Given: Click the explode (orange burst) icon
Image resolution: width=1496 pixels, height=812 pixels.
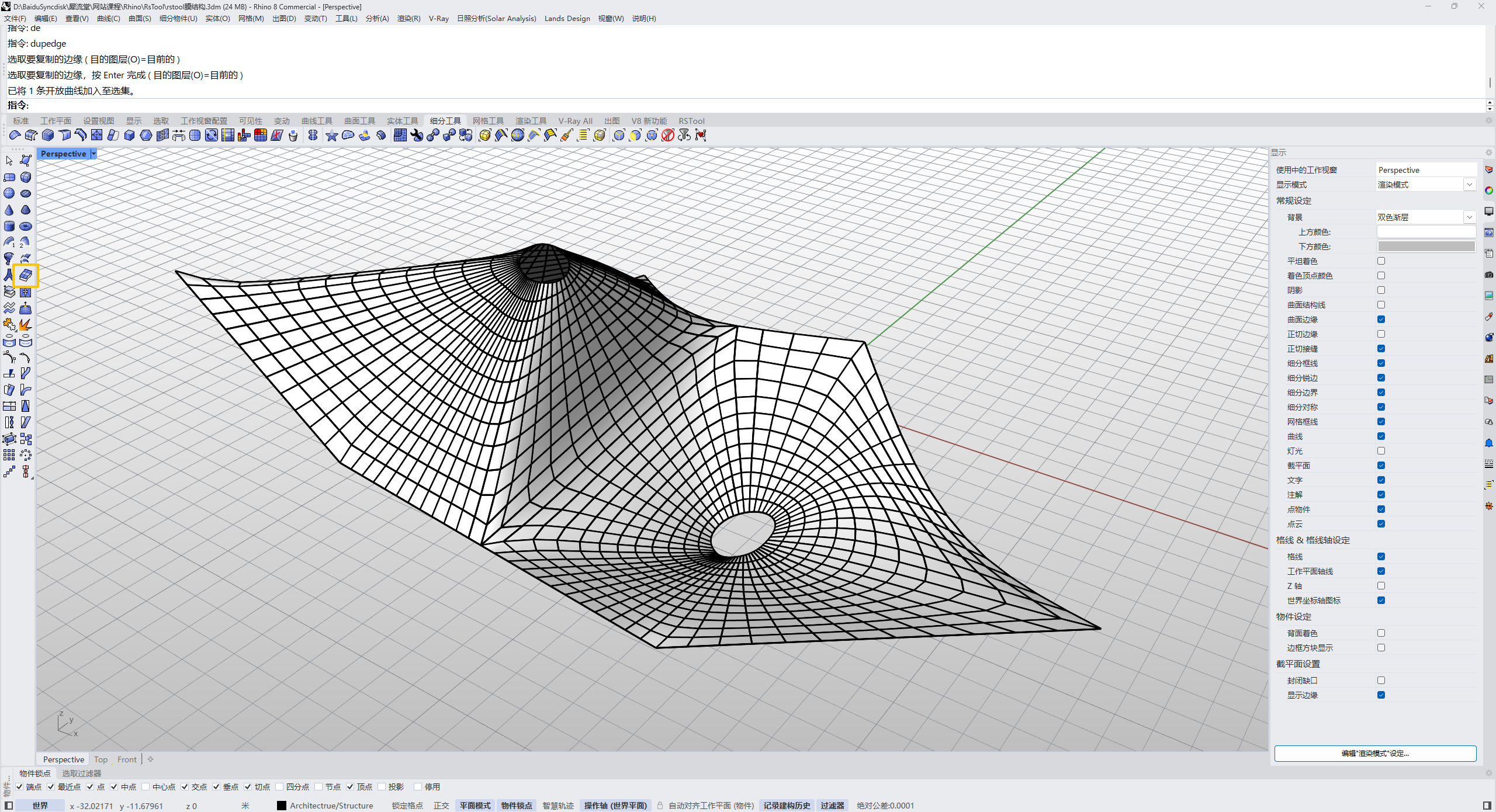Looking at the screenshot, I should 26,324.
